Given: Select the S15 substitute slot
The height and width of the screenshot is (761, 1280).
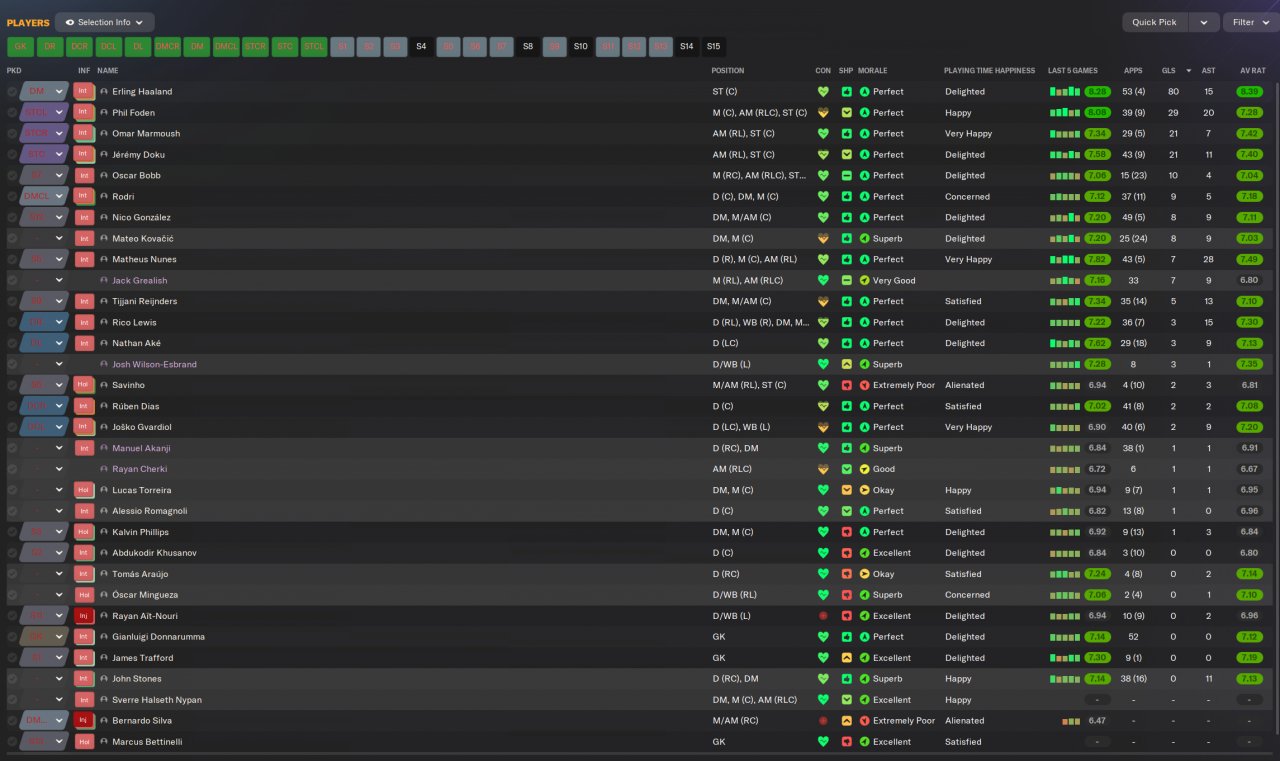Looking at the screenshot, I should pos(713,46).
